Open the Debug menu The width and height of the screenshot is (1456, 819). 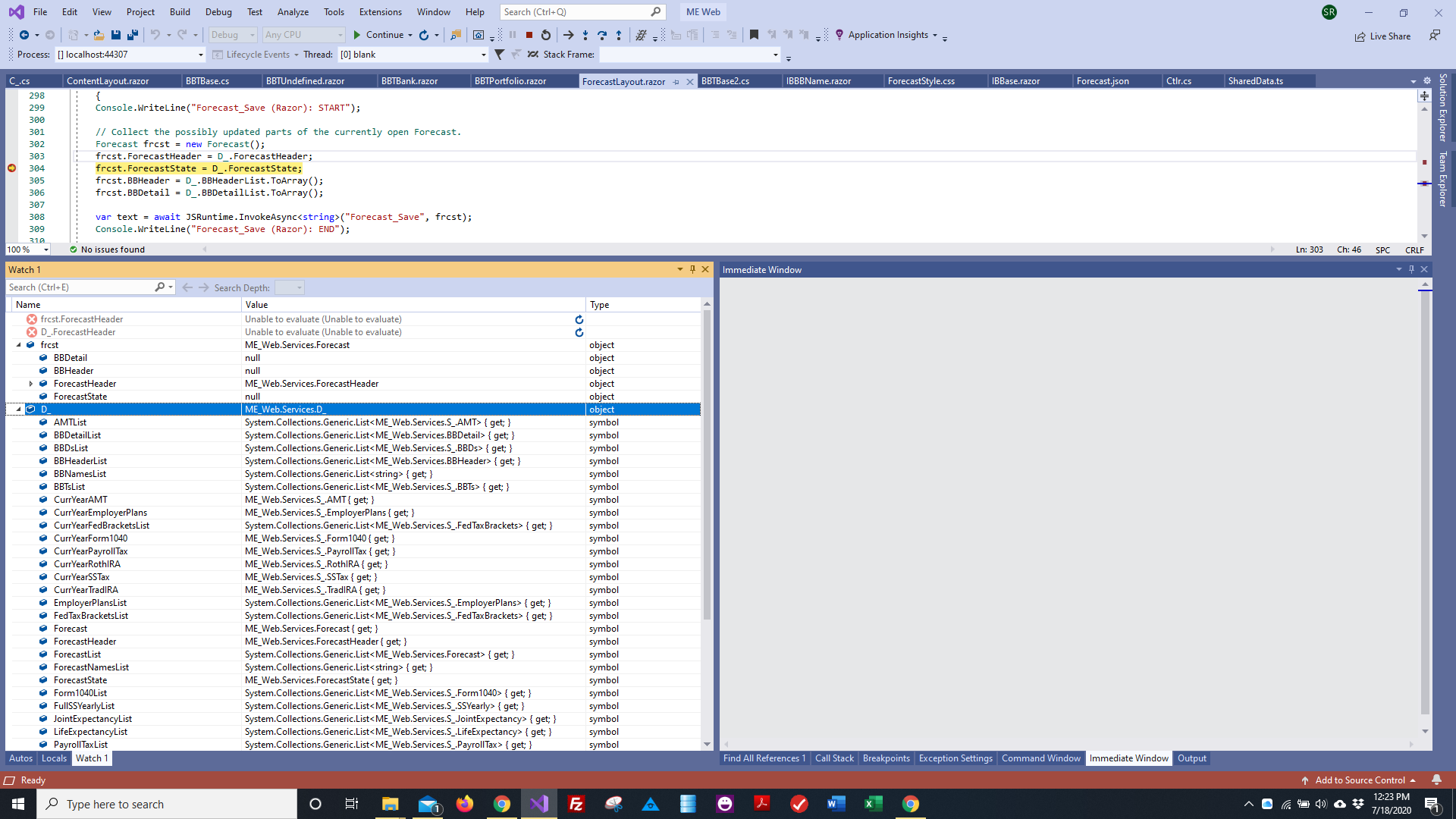(218, 11)
